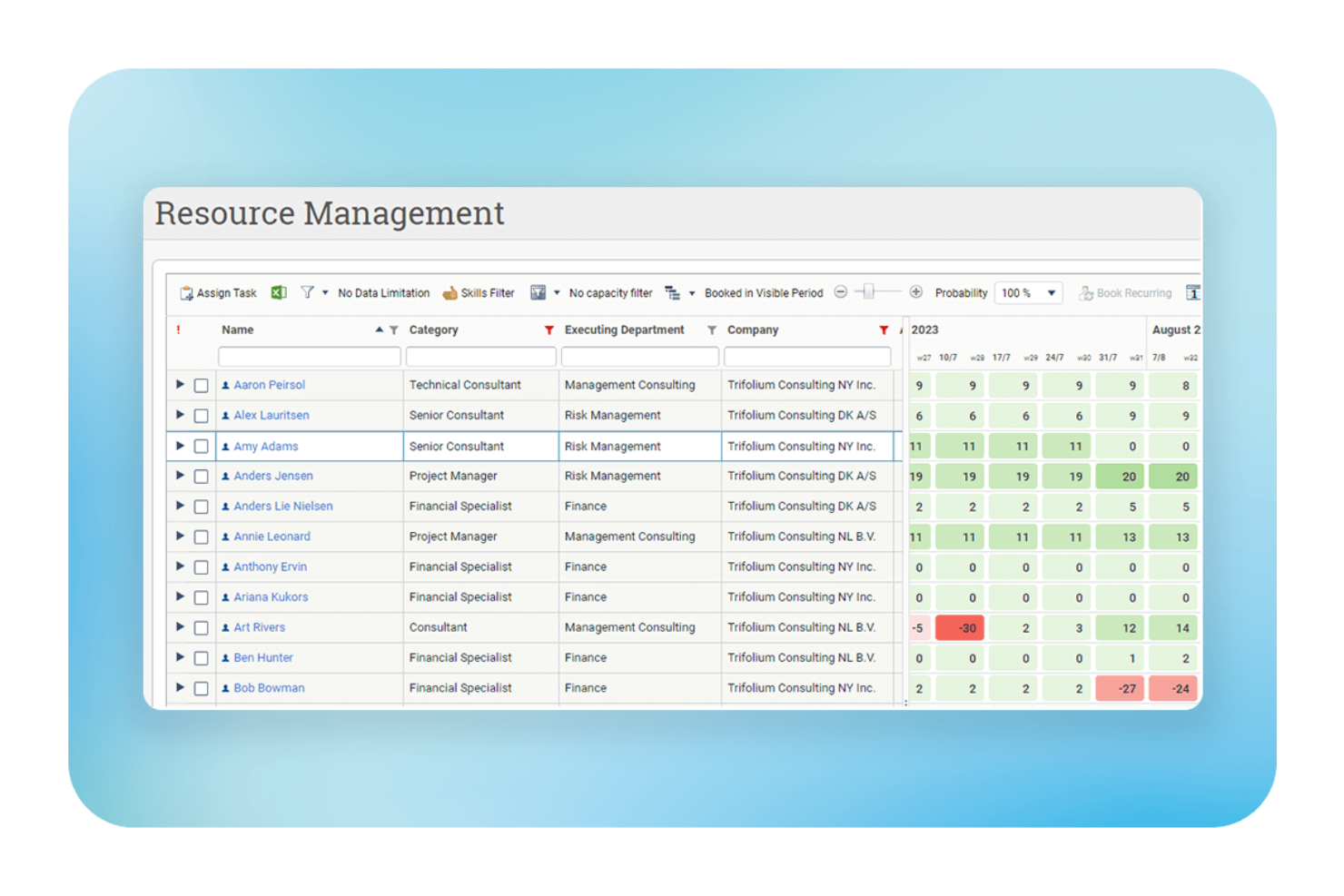This screenshot has width=1344, height=896.
Task: Export the list using the Excel icon
Action: click(279, 292)
